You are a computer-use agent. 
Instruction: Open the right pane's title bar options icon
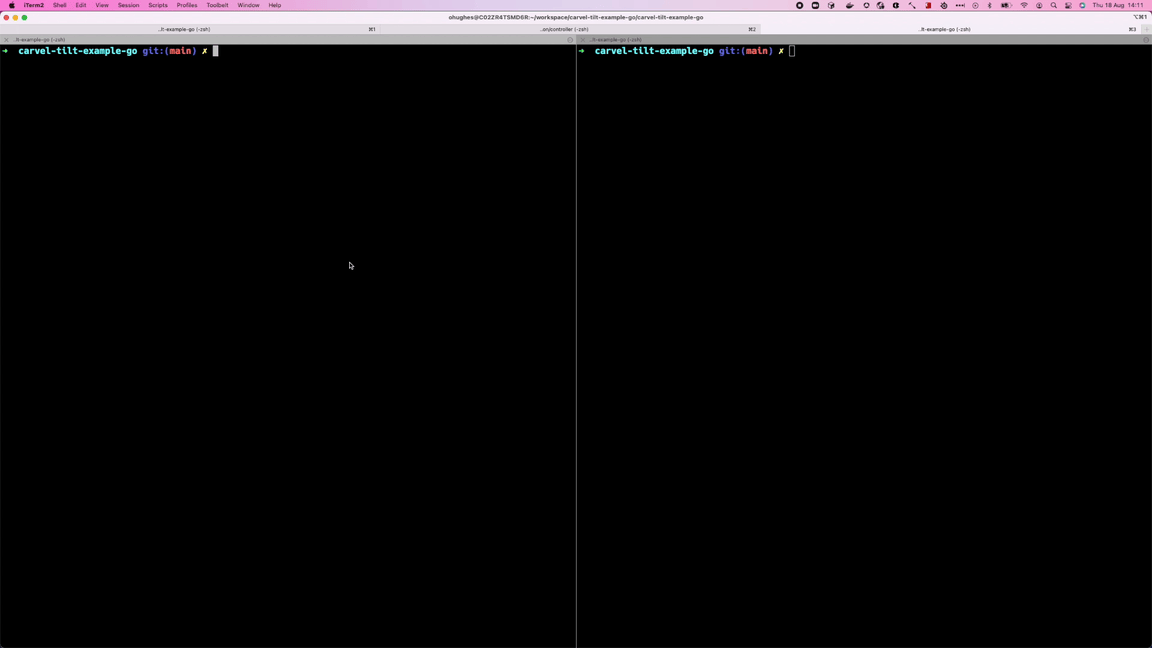pyautogui.click(x=1146, y=40)
